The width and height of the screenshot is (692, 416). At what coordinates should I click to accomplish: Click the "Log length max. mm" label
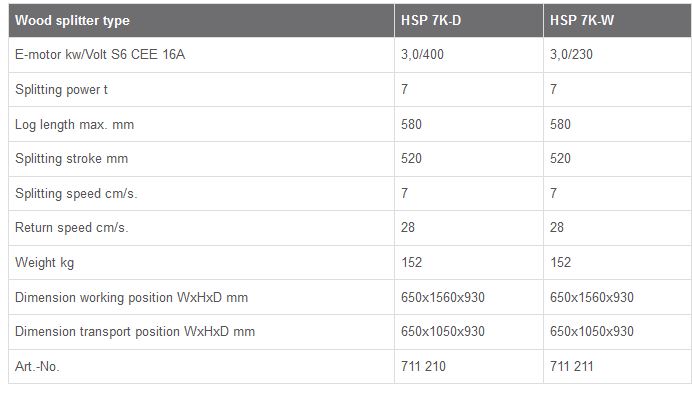click(73, 125)
